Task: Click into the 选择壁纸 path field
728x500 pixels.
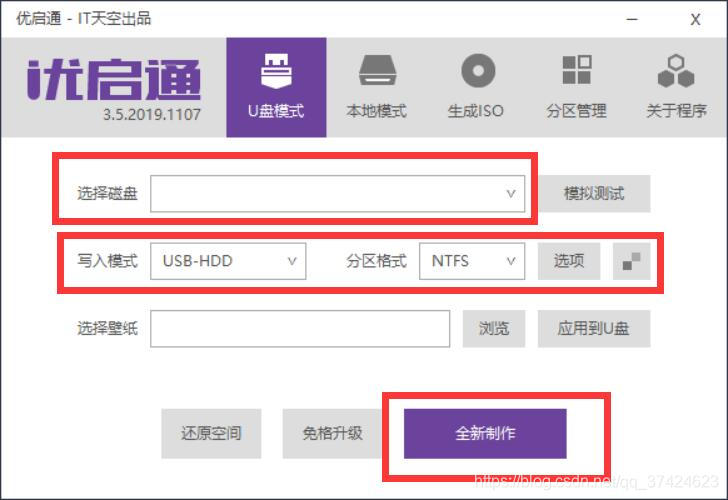Action: click(x=300, y=329)
